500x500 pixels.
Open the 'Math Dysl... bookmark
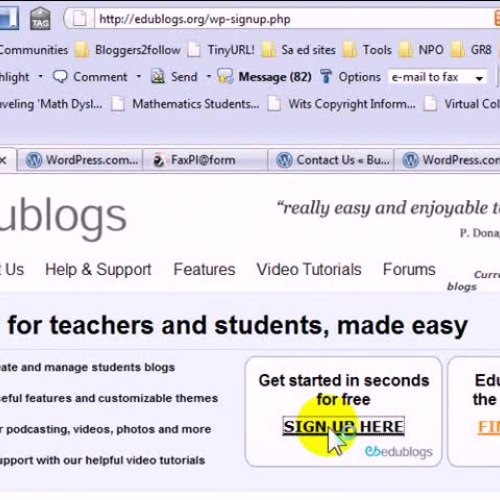[51, 104]
